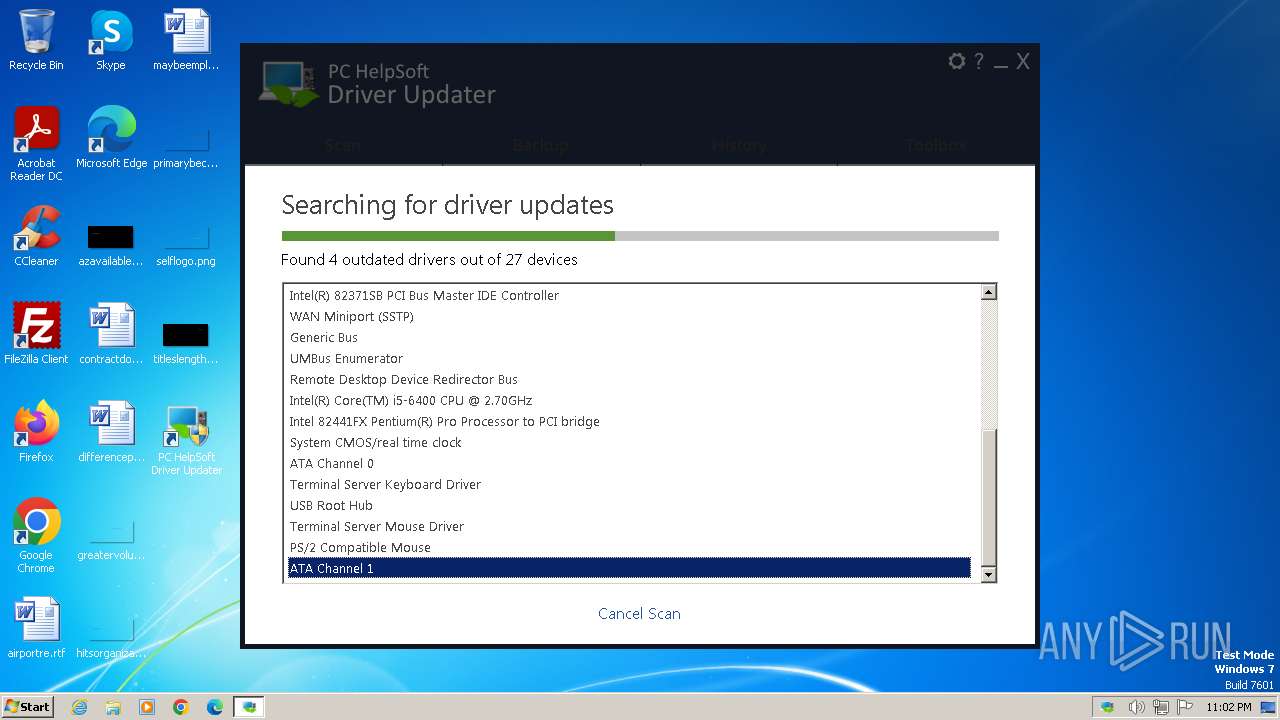1280x720 pixels.
Task: Select UMBus Enumerator row
Action: coord(629,359)
